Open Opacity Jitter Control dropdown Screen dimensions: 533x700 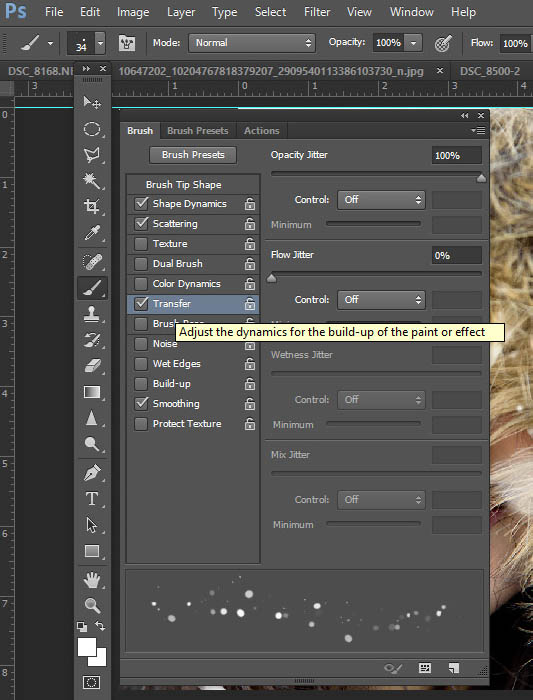tap(381, 200)
